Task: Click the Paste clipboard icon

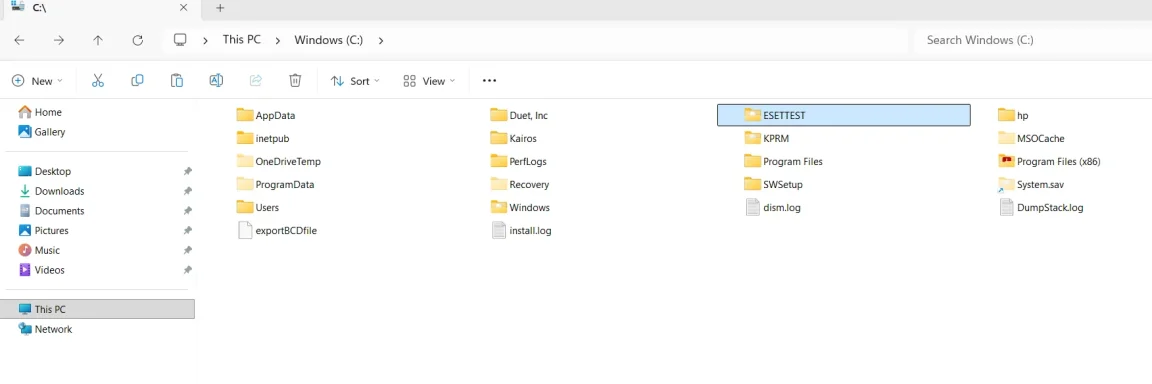Action: (177, 81)
